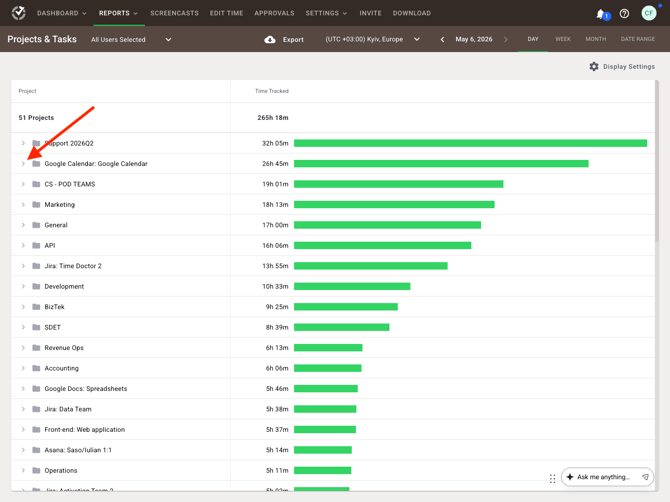
Task: Click the Google Calendar folder icon
Action: click(36, 164)
